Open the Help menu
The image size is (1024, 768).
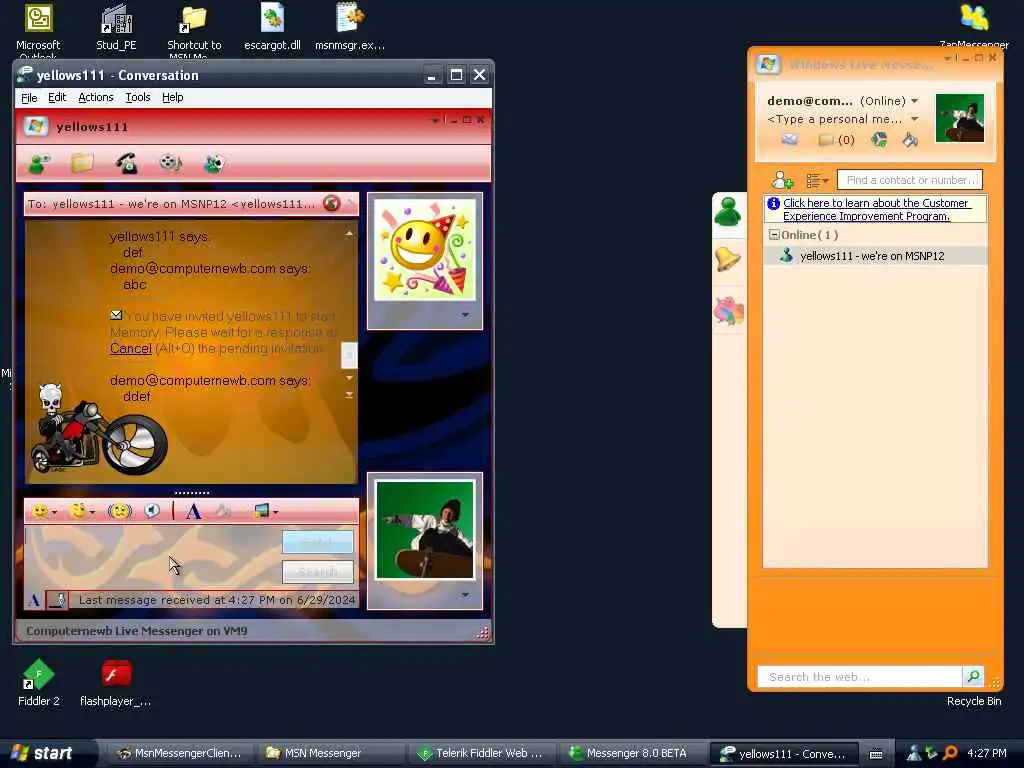pos(172,97)
